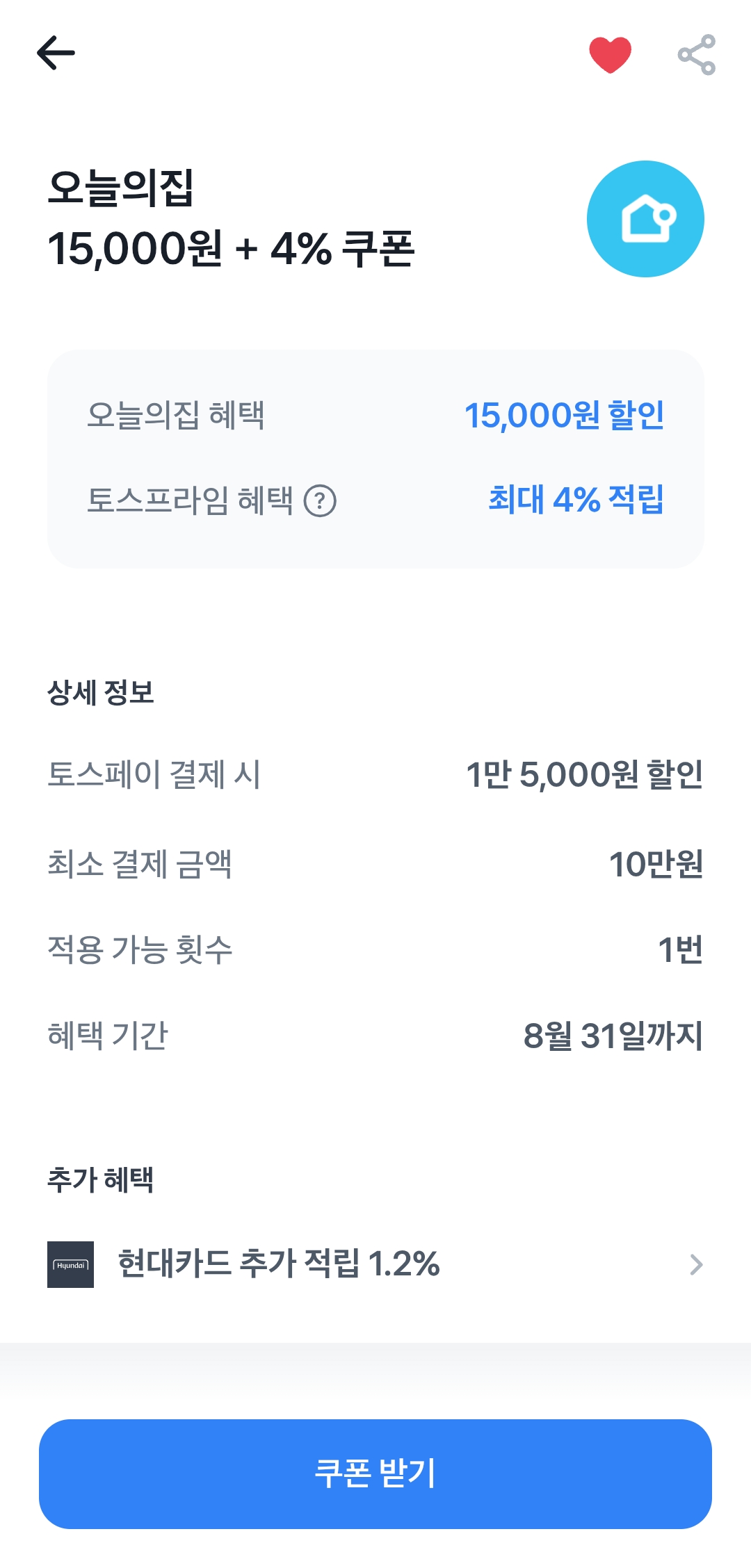This screenshot has width=751, height=1568.
Task: Open the 토스프라임 혜택 question mark help
Action: 320,500
